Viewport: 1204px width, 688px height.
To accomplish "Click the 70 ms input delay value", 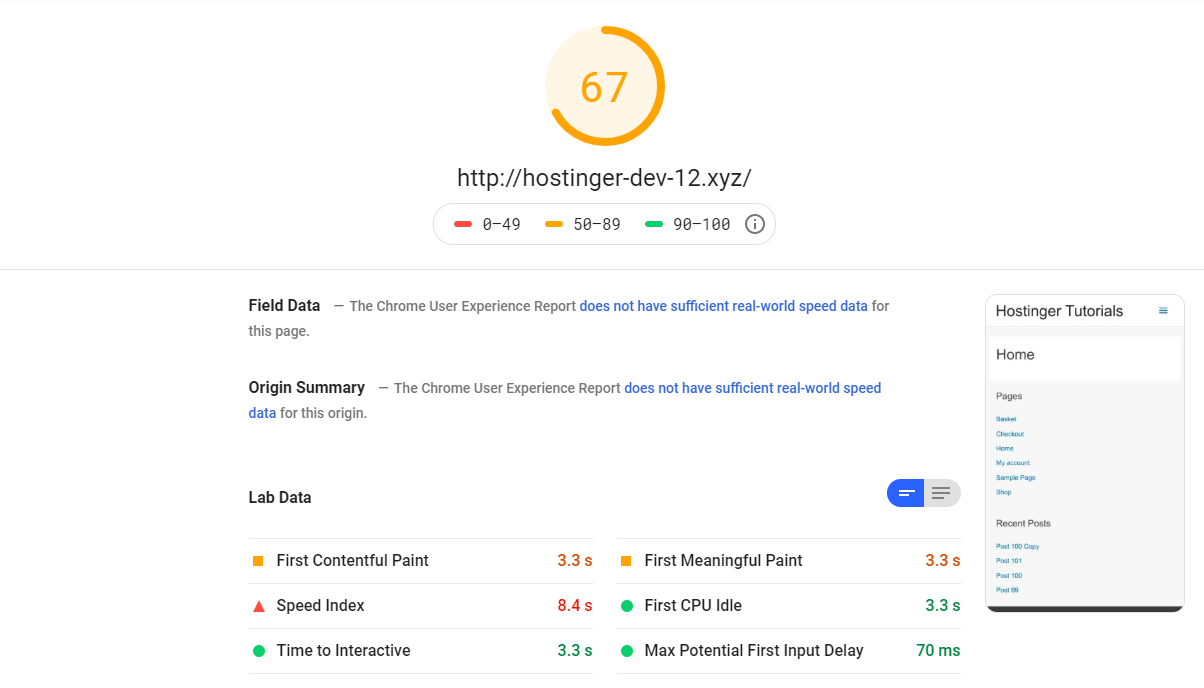I will coord(938,651).
